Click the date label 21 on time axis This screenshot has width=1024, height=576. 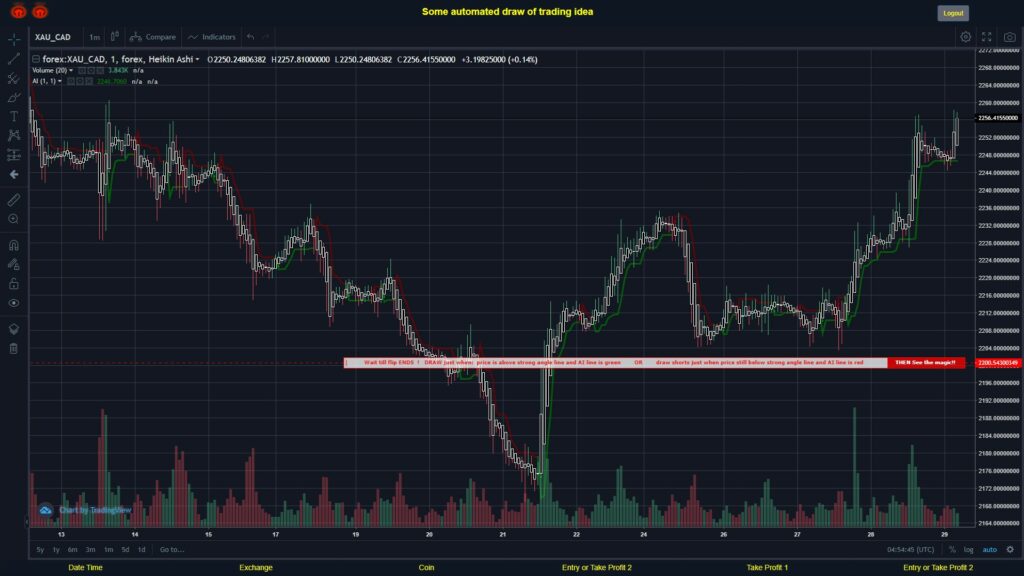pyautogui.click(x=503, y=534)
